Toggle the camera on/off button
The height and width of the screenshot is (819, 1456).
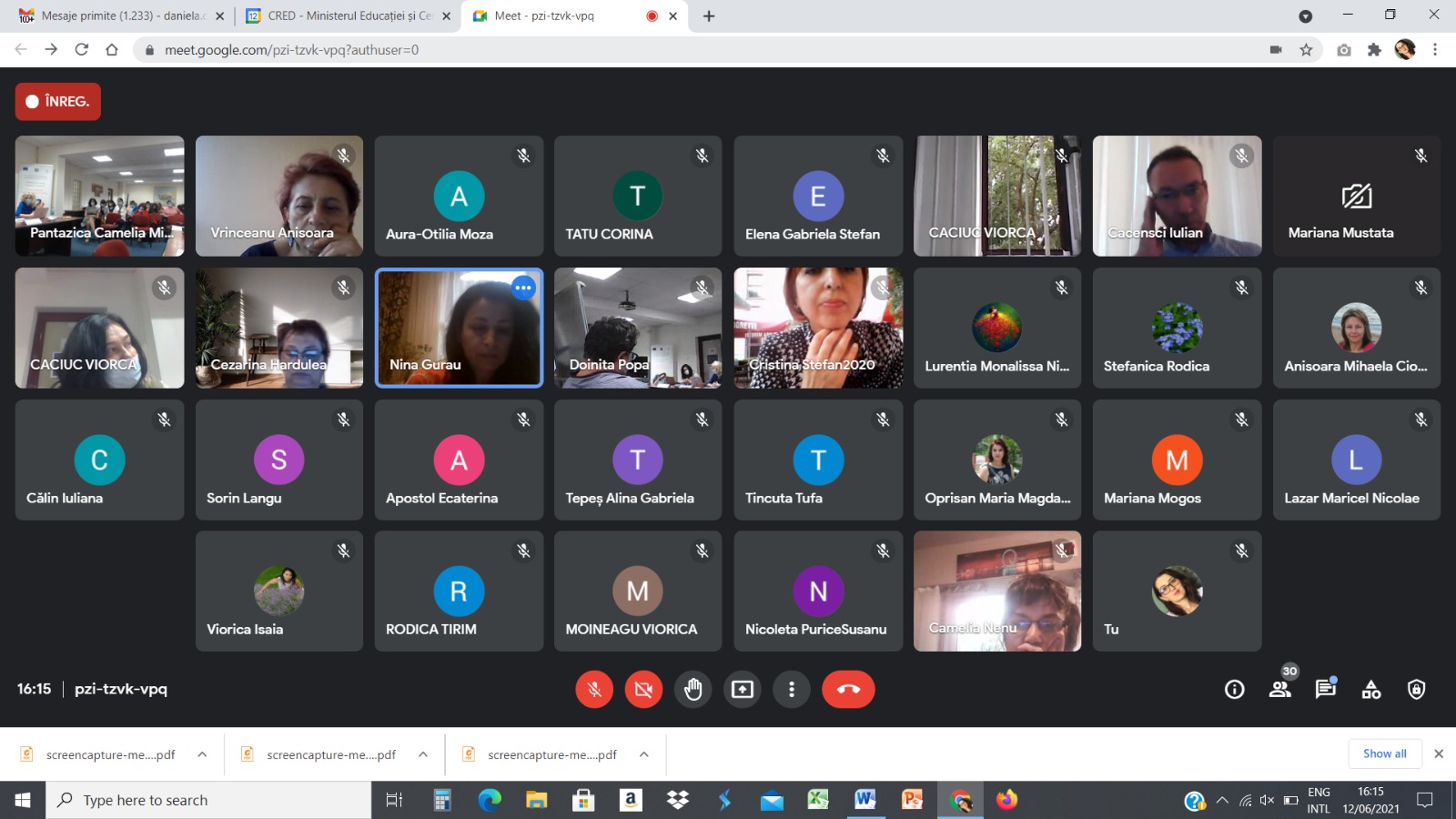[643, 690]
